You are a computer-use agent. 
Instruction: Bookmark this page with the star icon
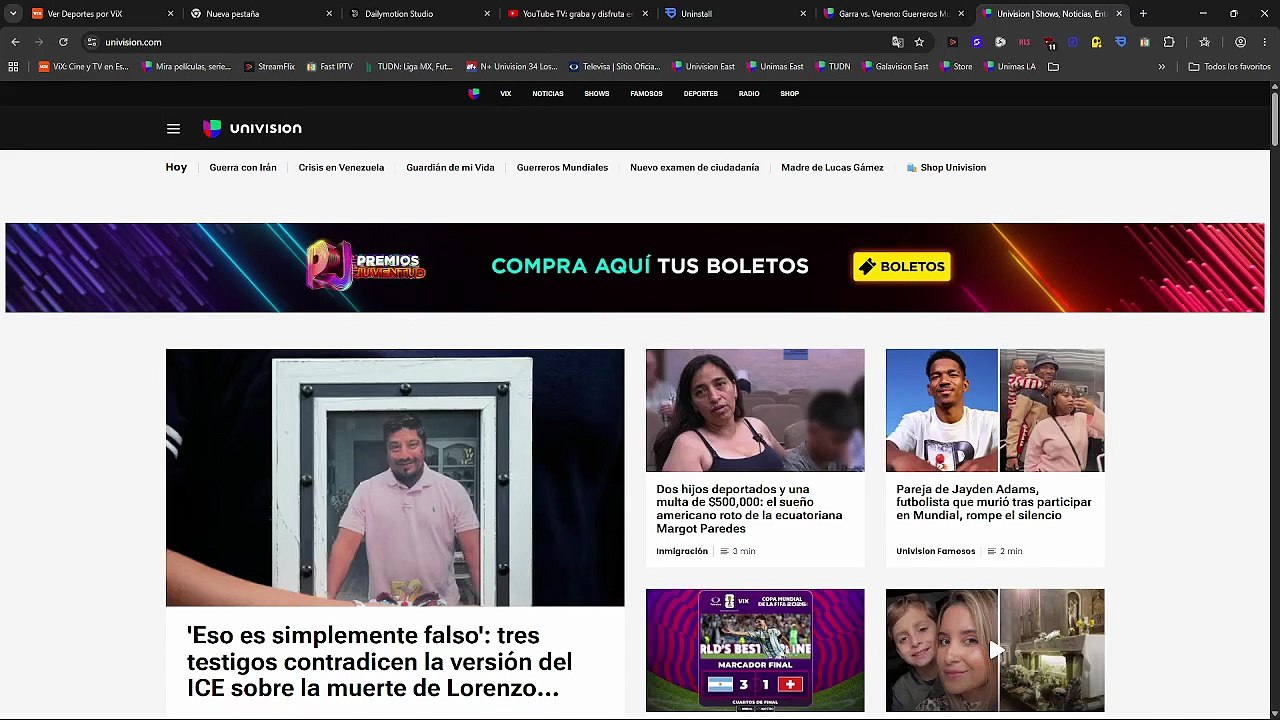(x=919, y=42)
